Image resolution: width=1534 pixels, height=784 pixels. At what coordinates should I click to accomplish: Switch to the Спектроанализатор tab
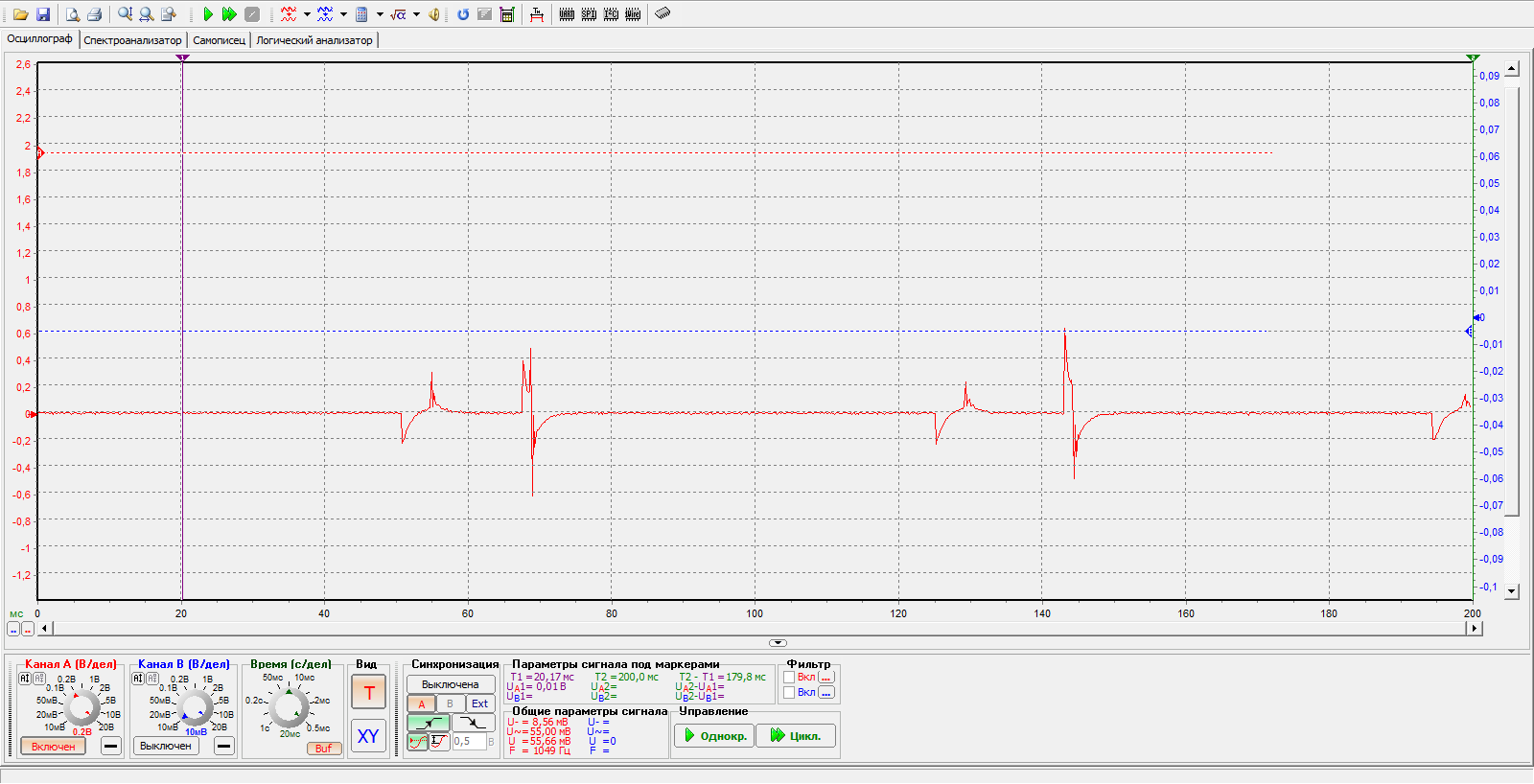coord(132,40)
